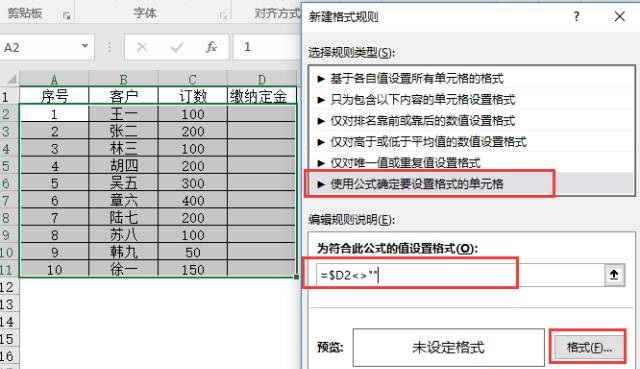The height and width of the screenshot is (369, 640).
Task: Click the fx insert function icon
Action: (x=211, y=47)
